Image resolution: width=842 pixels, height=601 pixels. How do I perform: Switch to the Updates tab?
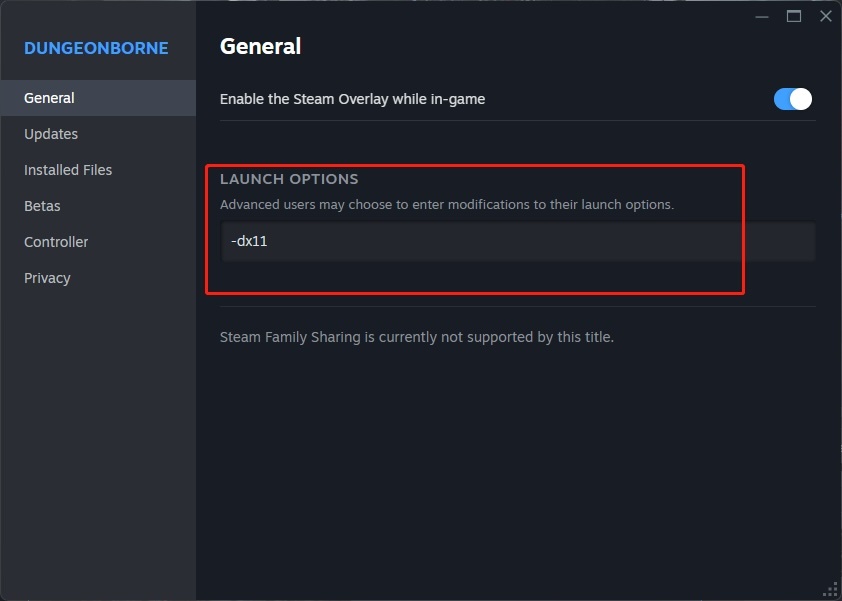[51, 134]
